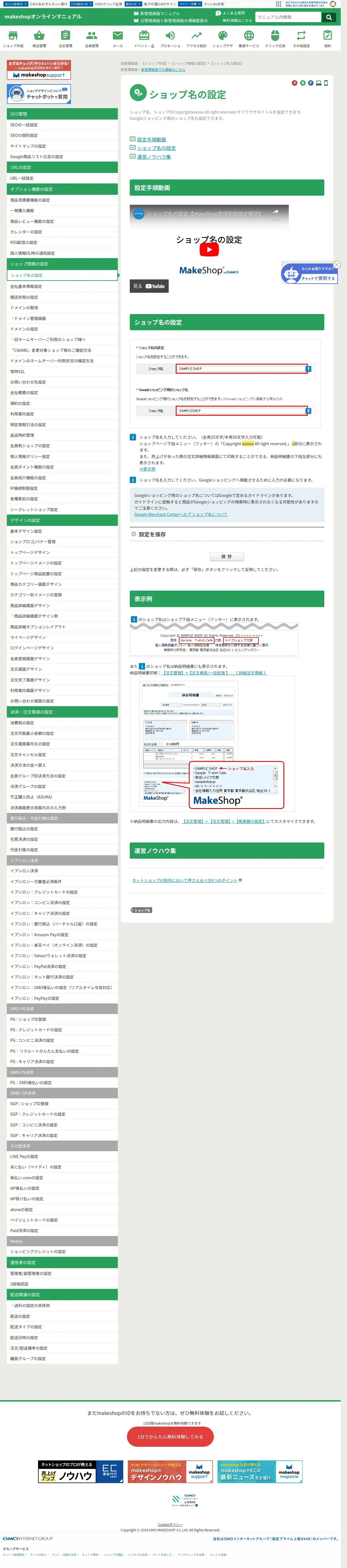347x1568 pixels.
Task: Click the teal F plan badge
Action: coord(310,83)
